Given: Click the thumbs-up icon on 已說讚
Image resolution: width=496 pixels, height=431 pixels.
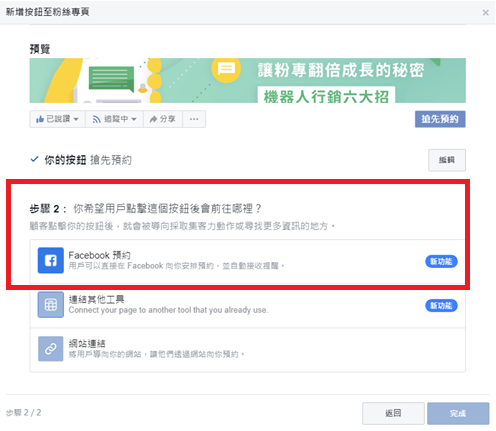Looking at the screenshot, I should coord(40,119).
